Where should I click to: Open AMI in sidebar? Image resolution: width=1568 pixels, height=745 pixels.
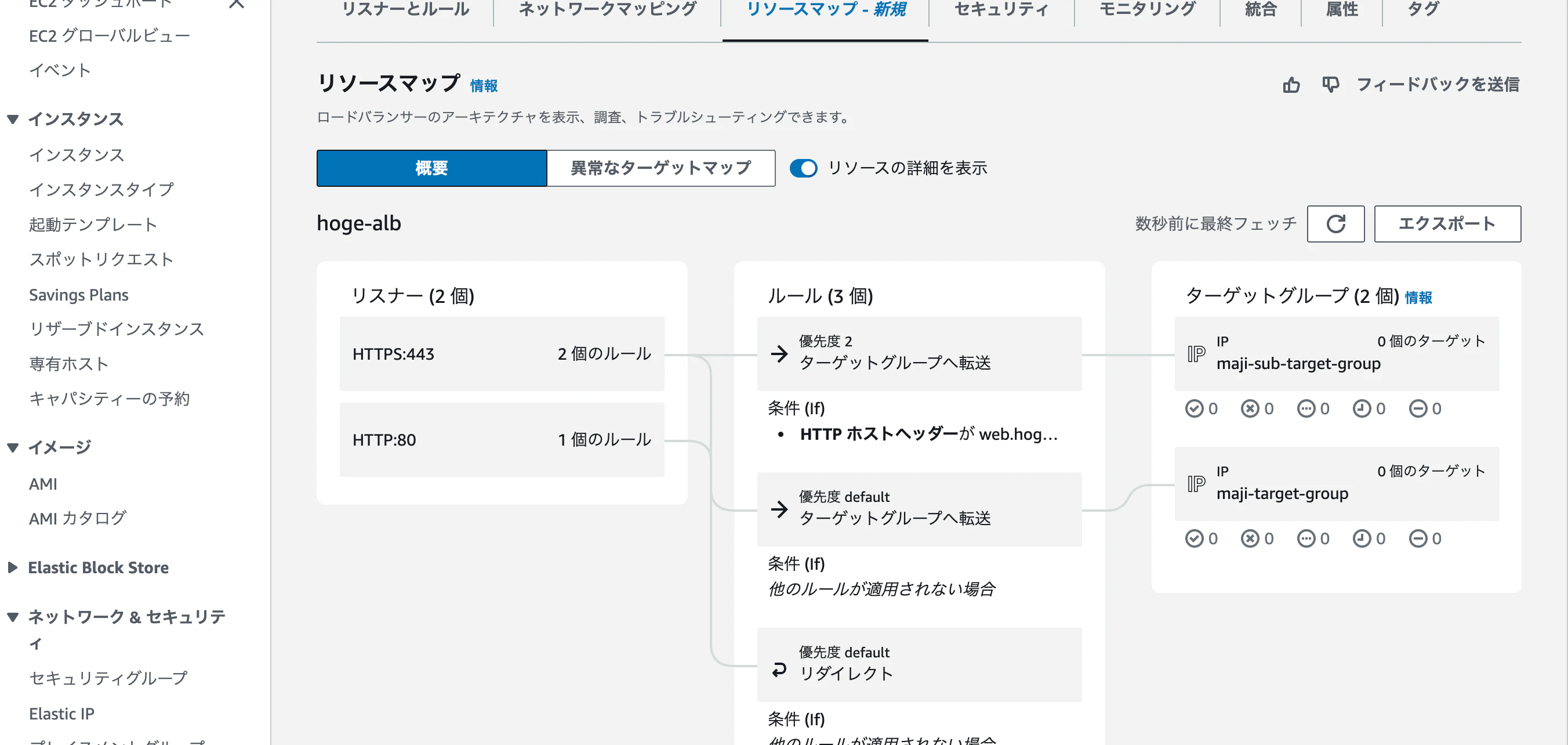(x=43, y=484)
